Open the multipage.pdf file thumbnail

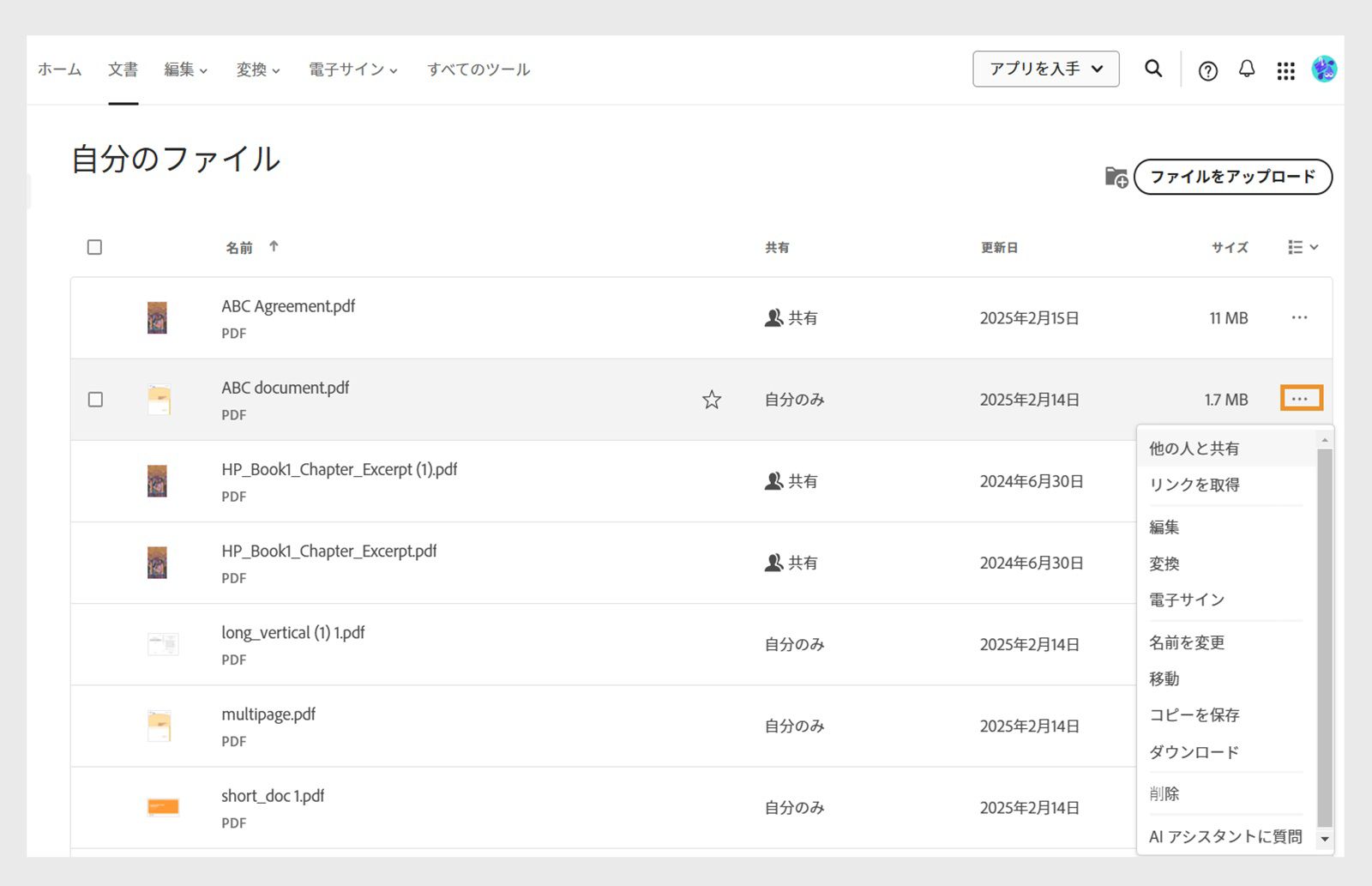click(159, 726)
